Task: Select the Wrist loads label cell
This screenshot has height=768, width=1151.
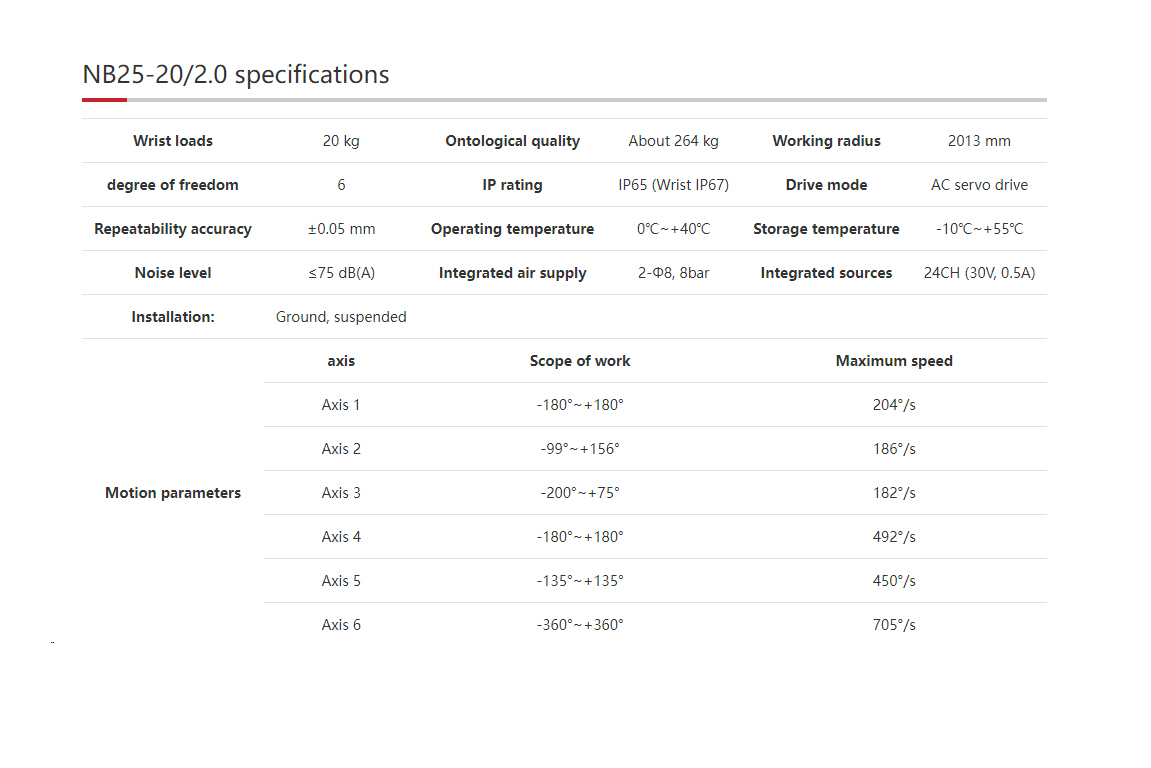Action: 173,141
